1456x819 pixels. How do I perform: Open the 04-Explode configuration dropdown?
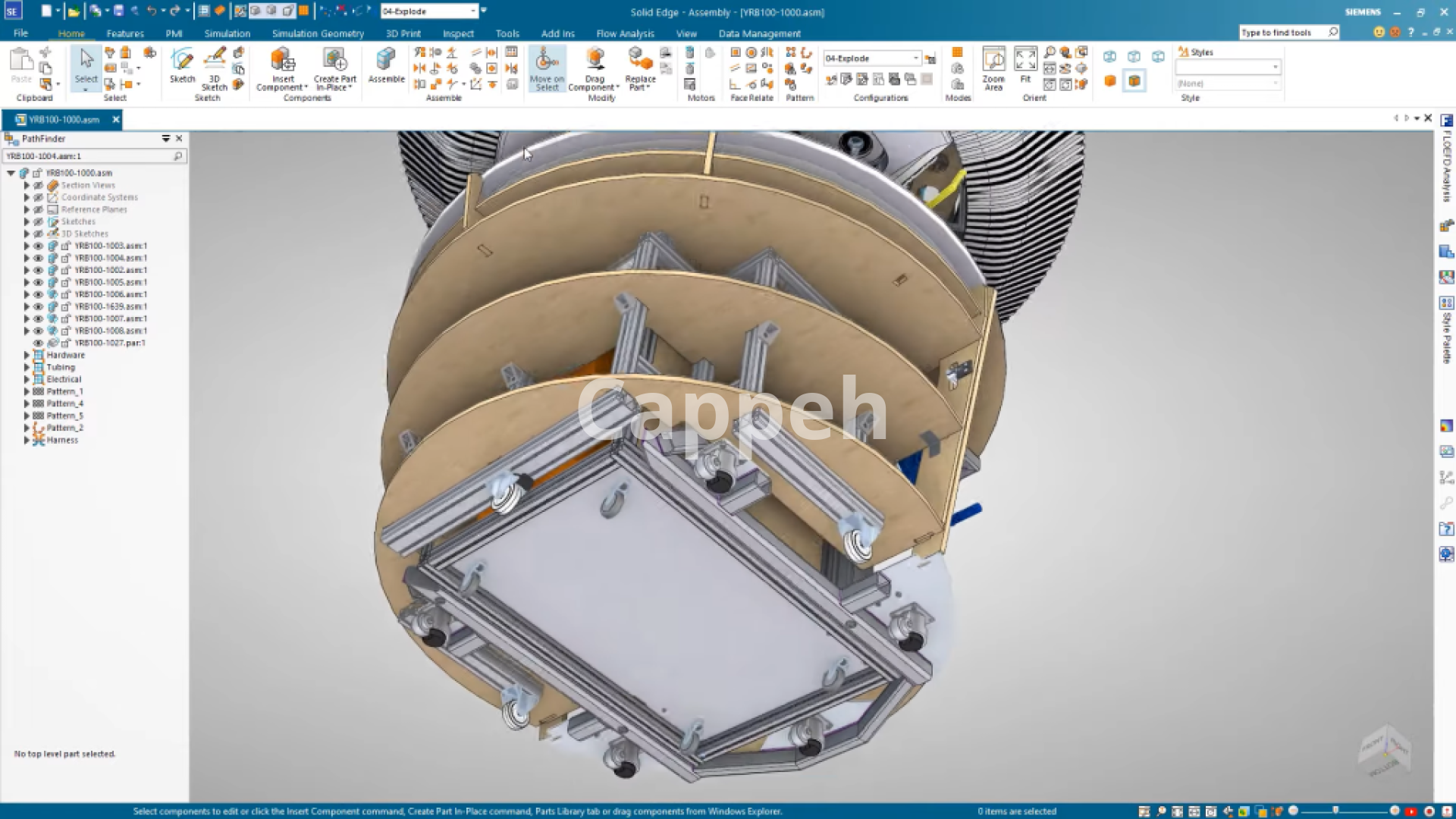[915, 58]
